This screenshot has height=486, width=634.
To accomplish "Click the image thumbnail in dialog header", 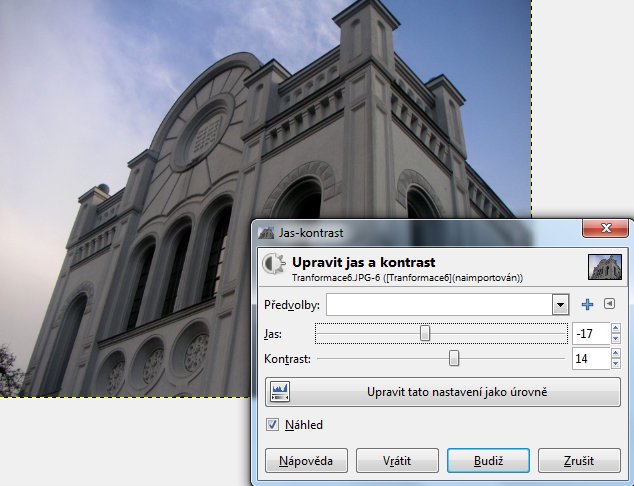I will pyautogui.click(x=605, y=267).
